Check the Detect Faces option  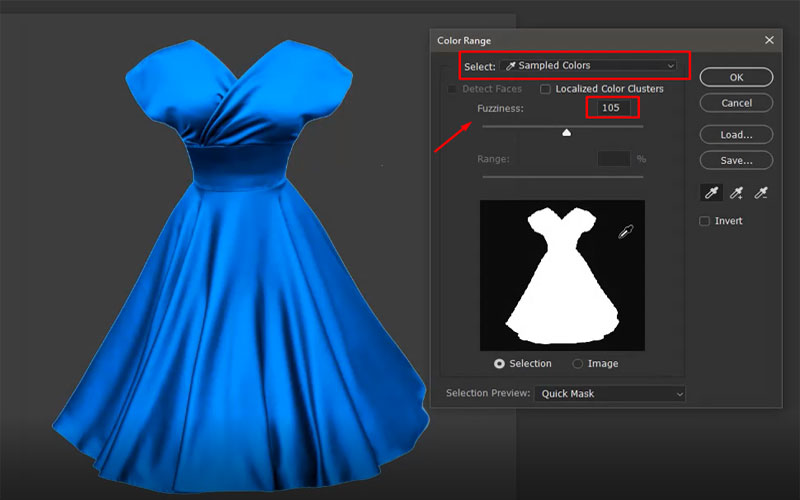tap(452, 89)
